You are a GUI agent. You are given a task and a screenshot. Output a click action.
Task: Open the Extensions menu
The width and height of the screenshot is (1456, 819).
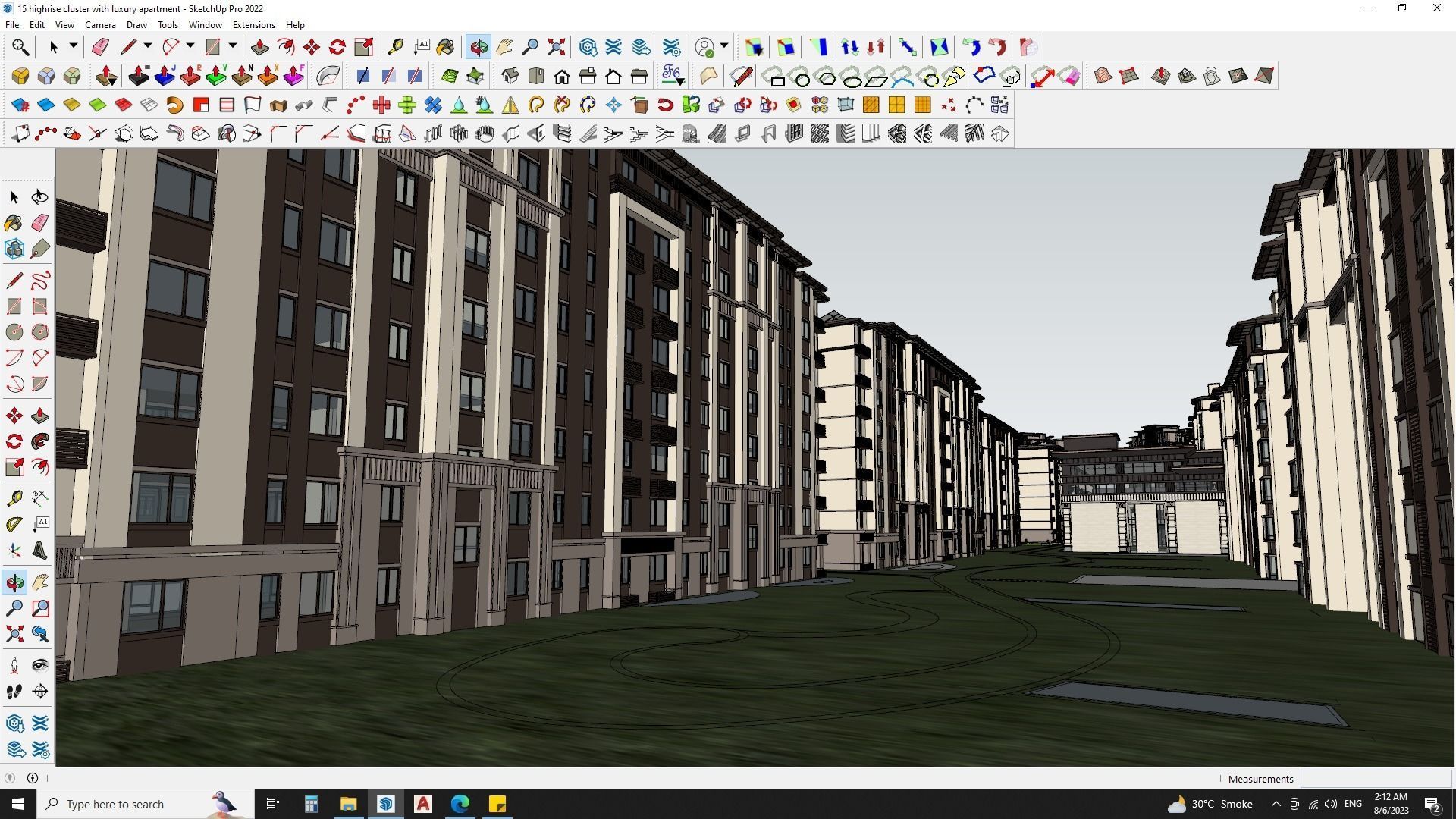pyautogui.click(x=253, y=24)
